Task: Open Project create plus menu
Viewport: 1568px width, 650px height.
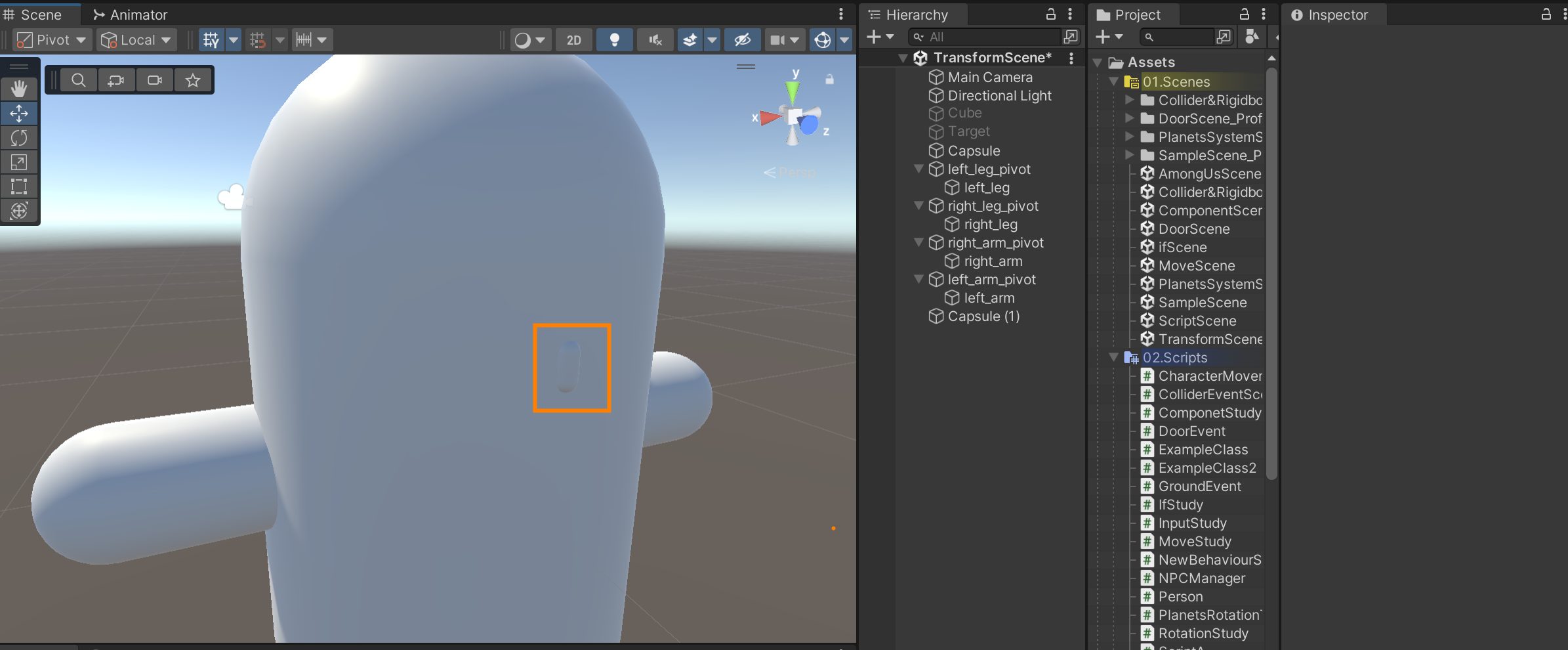Action: point(1109,37)
